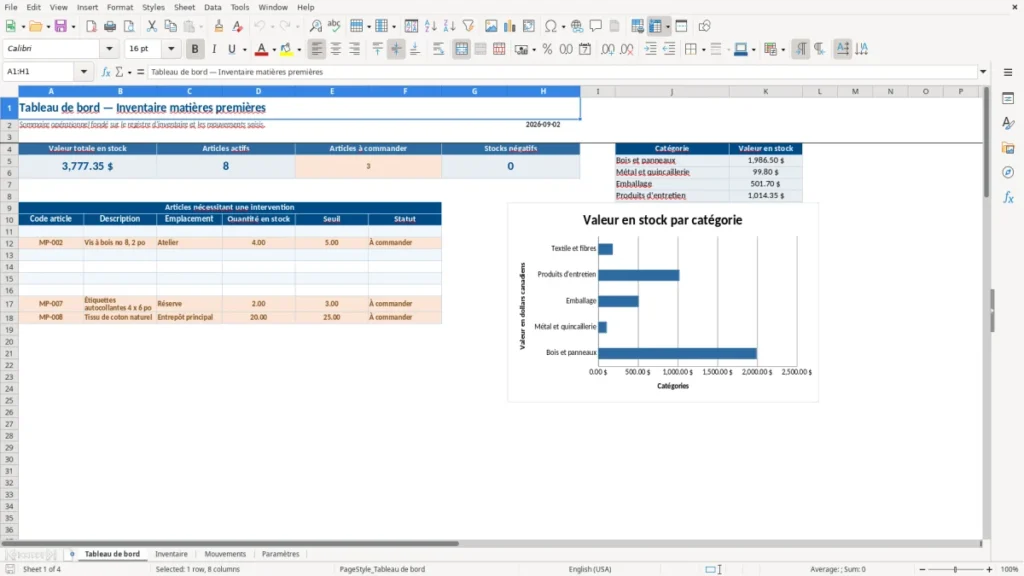Screen dimensions: 1024x576
Task: Sort the data in ascending order
Action: point(430,26)
